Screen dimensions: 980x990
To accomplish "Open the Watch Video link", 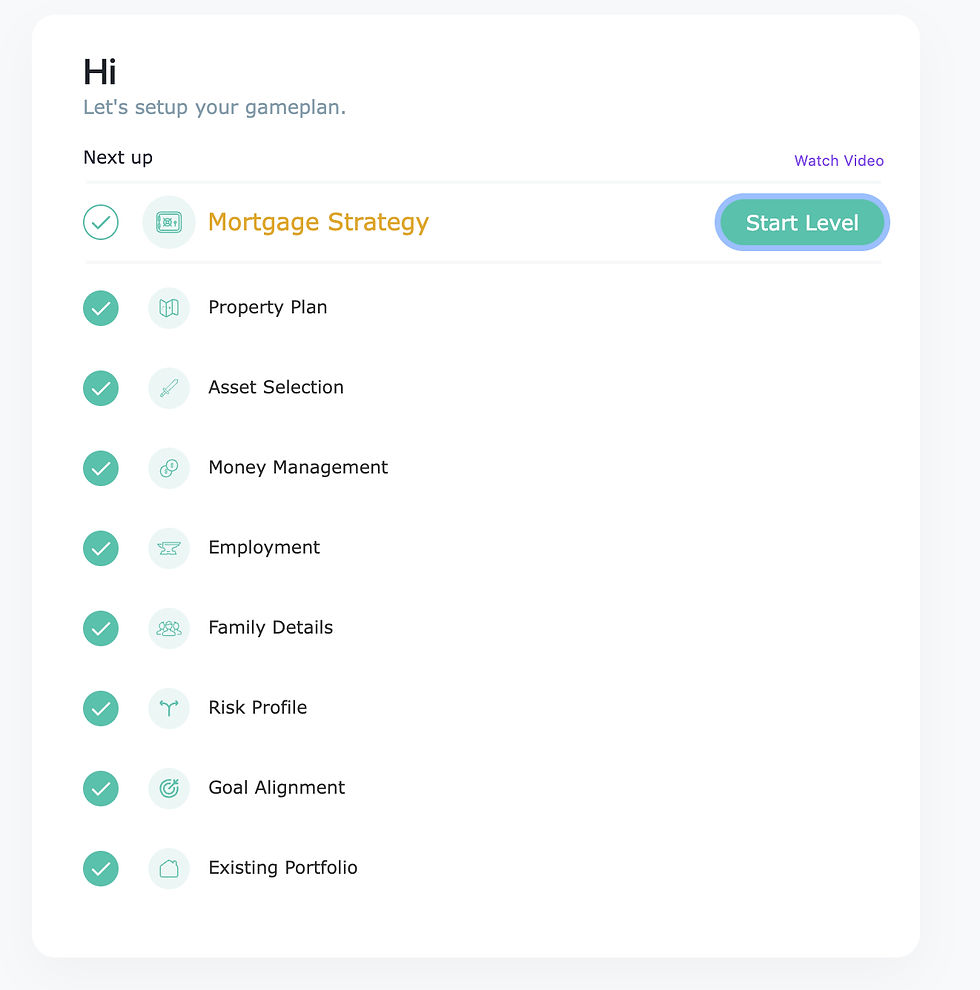I will click(x=838, y=161).
